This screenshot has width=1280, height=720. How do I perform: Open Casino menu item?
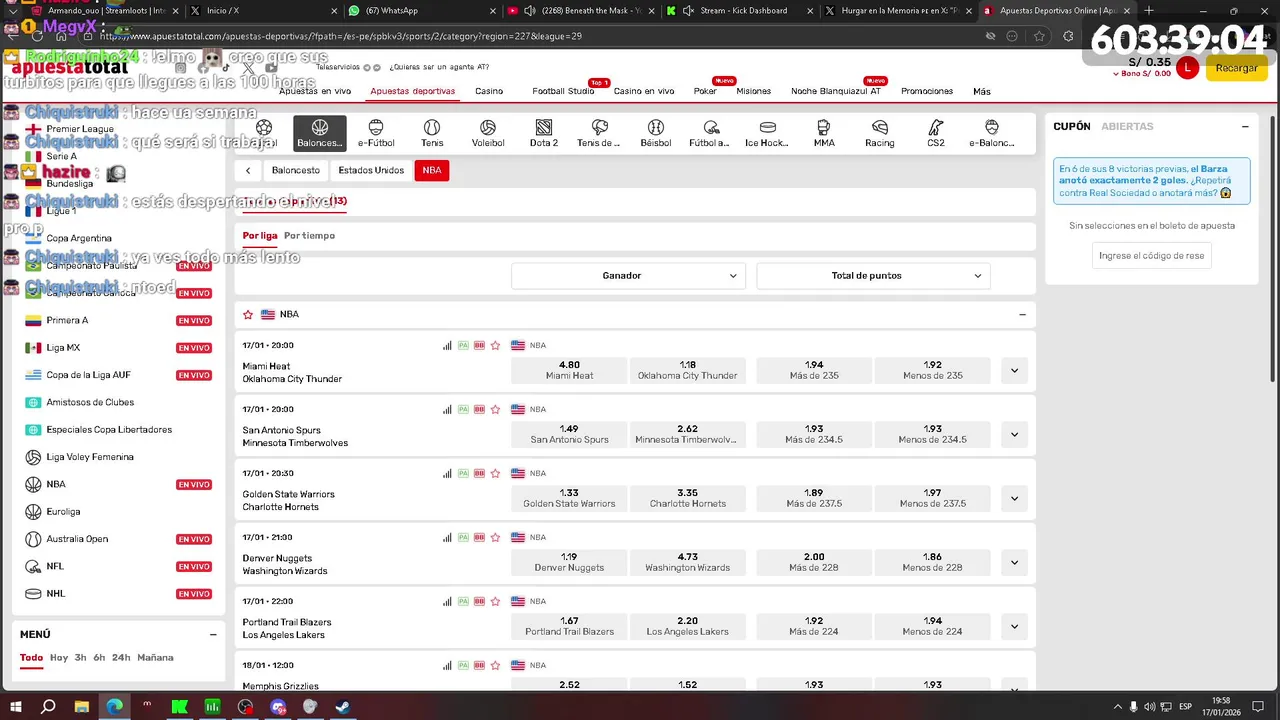click(x=489, y=91)
